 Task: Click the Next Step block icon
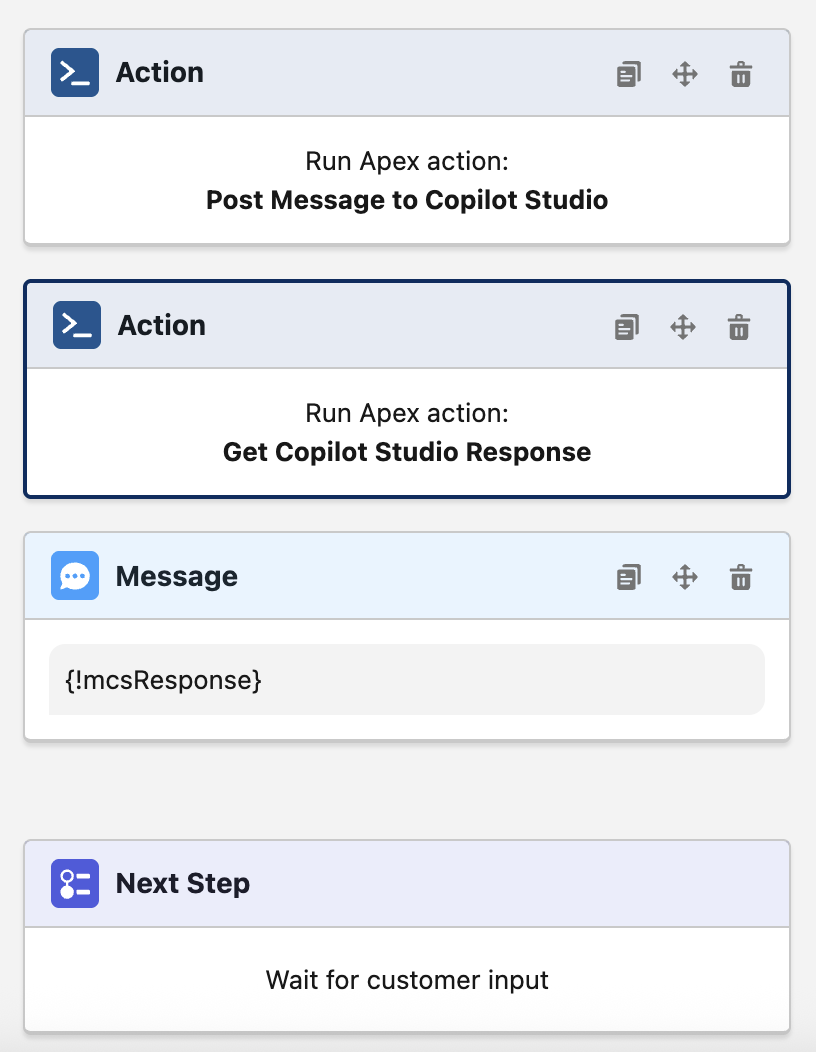pos(74,883)
